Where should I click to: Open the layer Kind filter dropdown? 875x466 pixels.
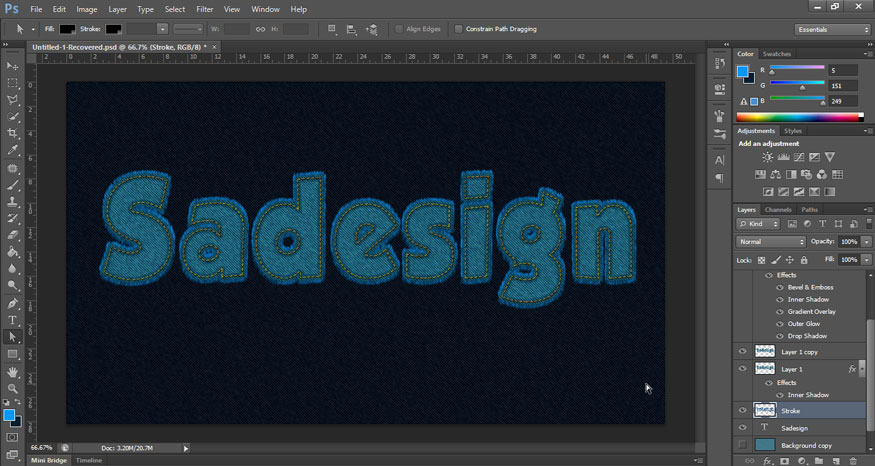[x=758, y=224]
